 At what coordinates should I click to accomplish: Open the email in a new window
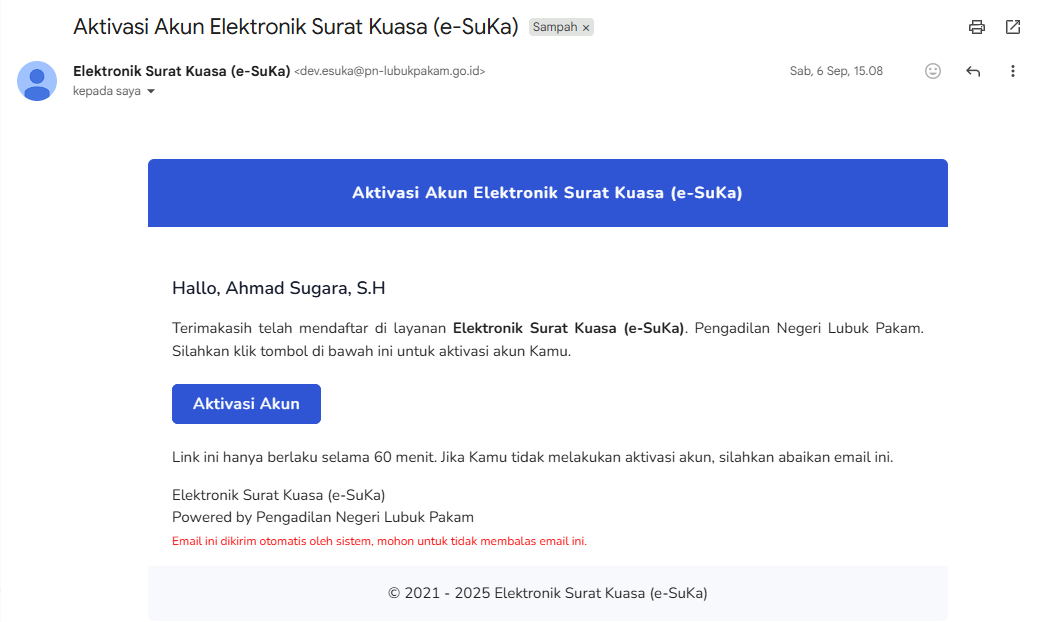point(1013,27)
